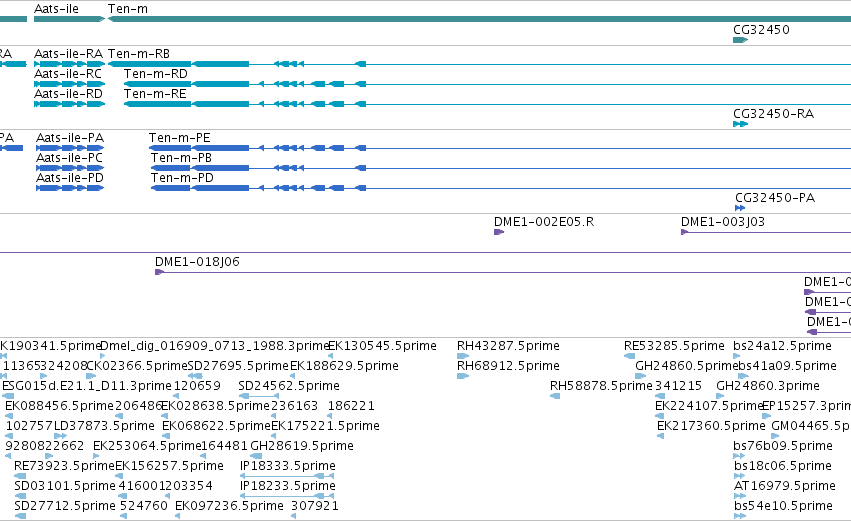The image size is (851, 521).
Task: Click the Aats-ile-PA protein label
Action: (70, 138)
